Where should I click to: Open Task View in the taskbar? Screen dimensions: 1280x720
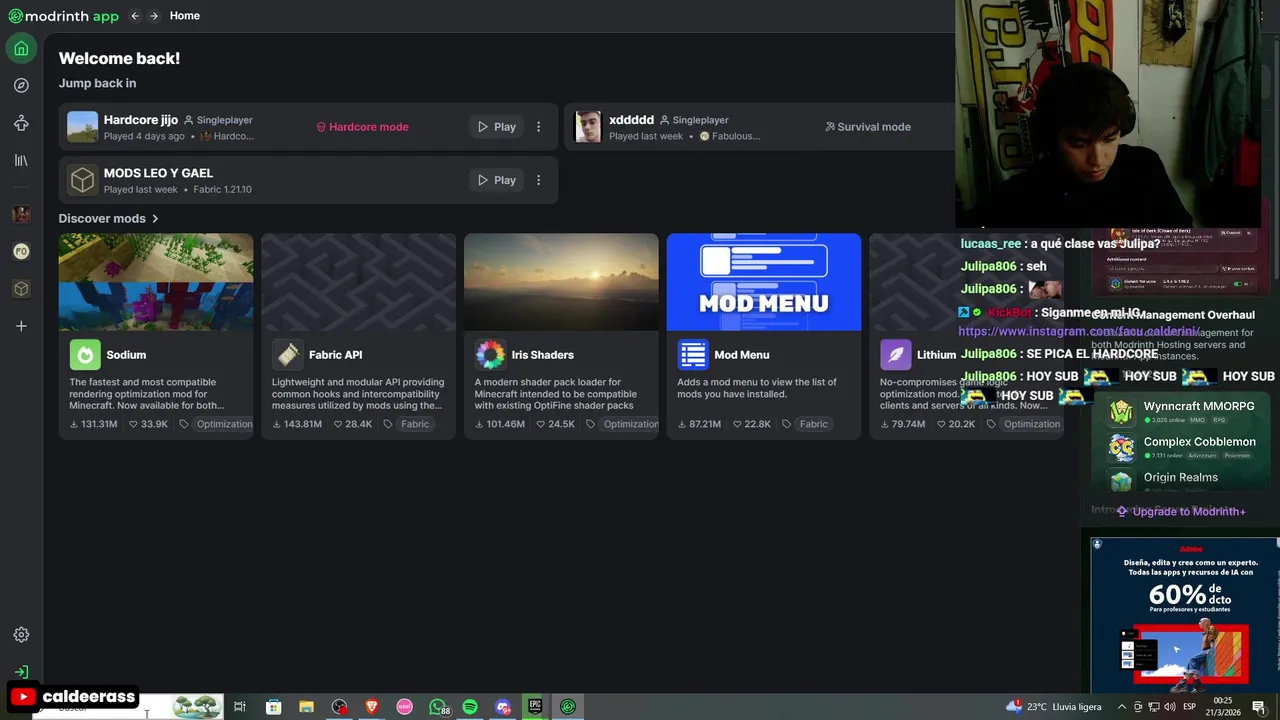click(240, 707)
